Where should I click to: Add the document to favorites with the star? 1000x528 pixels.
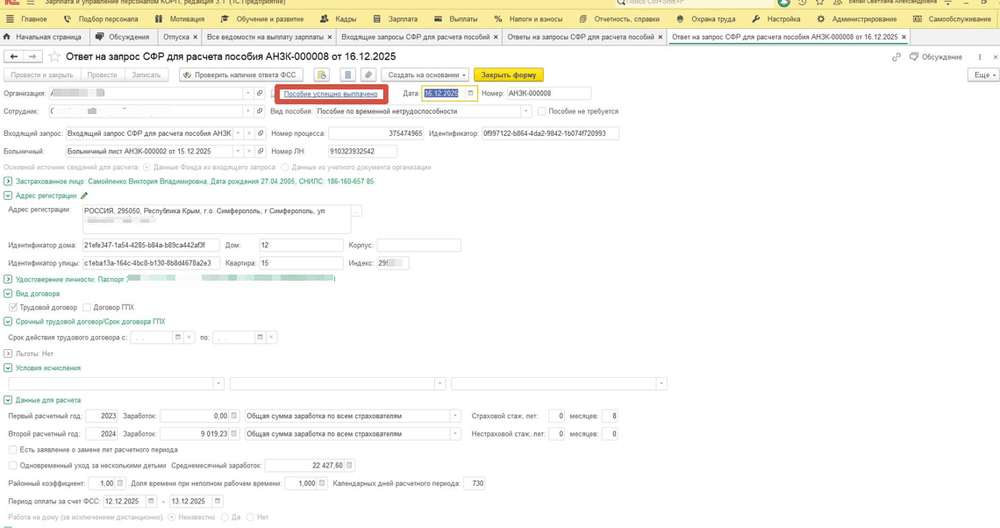tap(55, 57)
